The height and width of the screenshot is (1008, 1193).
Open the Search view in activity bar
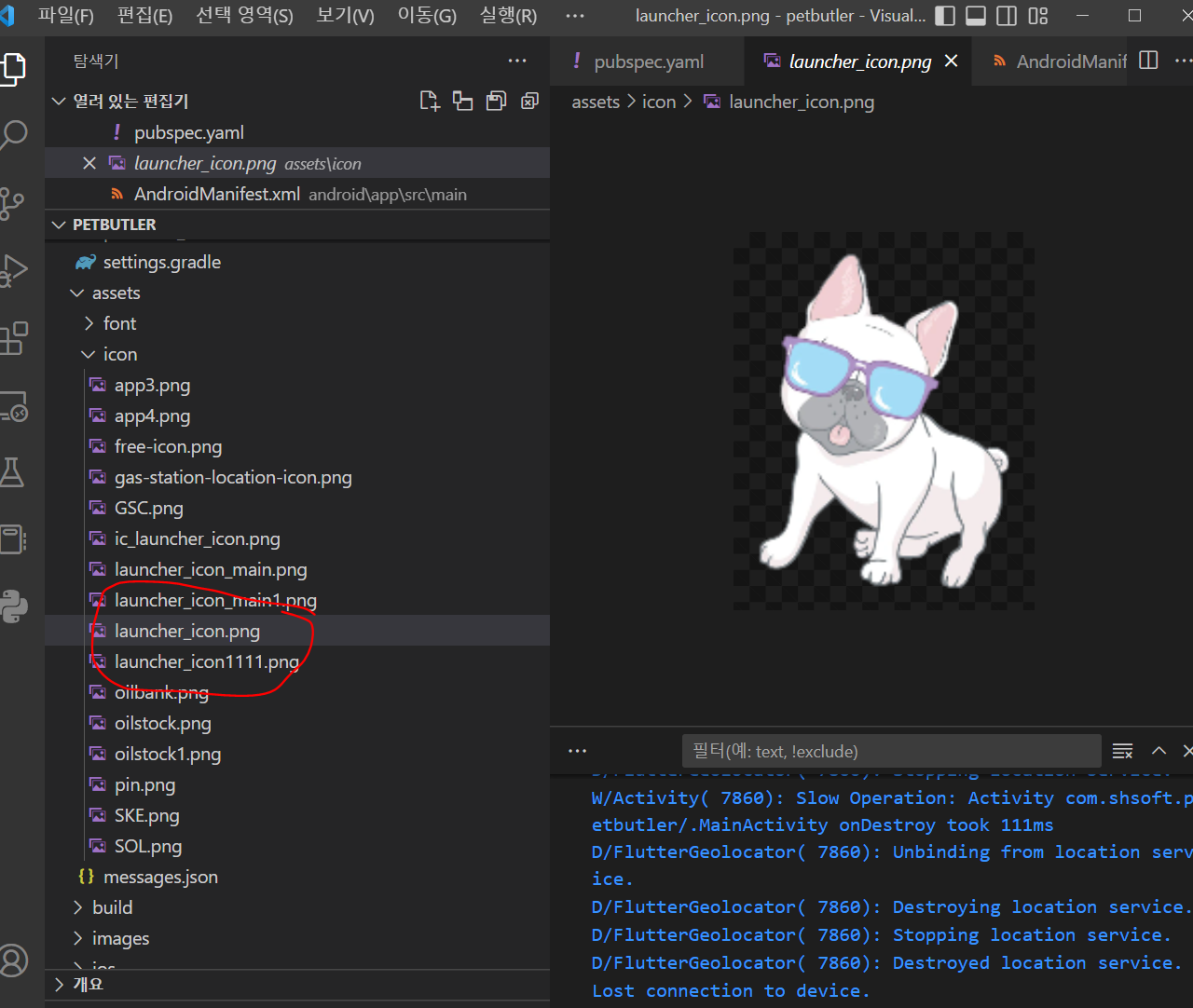click(13, 135)
